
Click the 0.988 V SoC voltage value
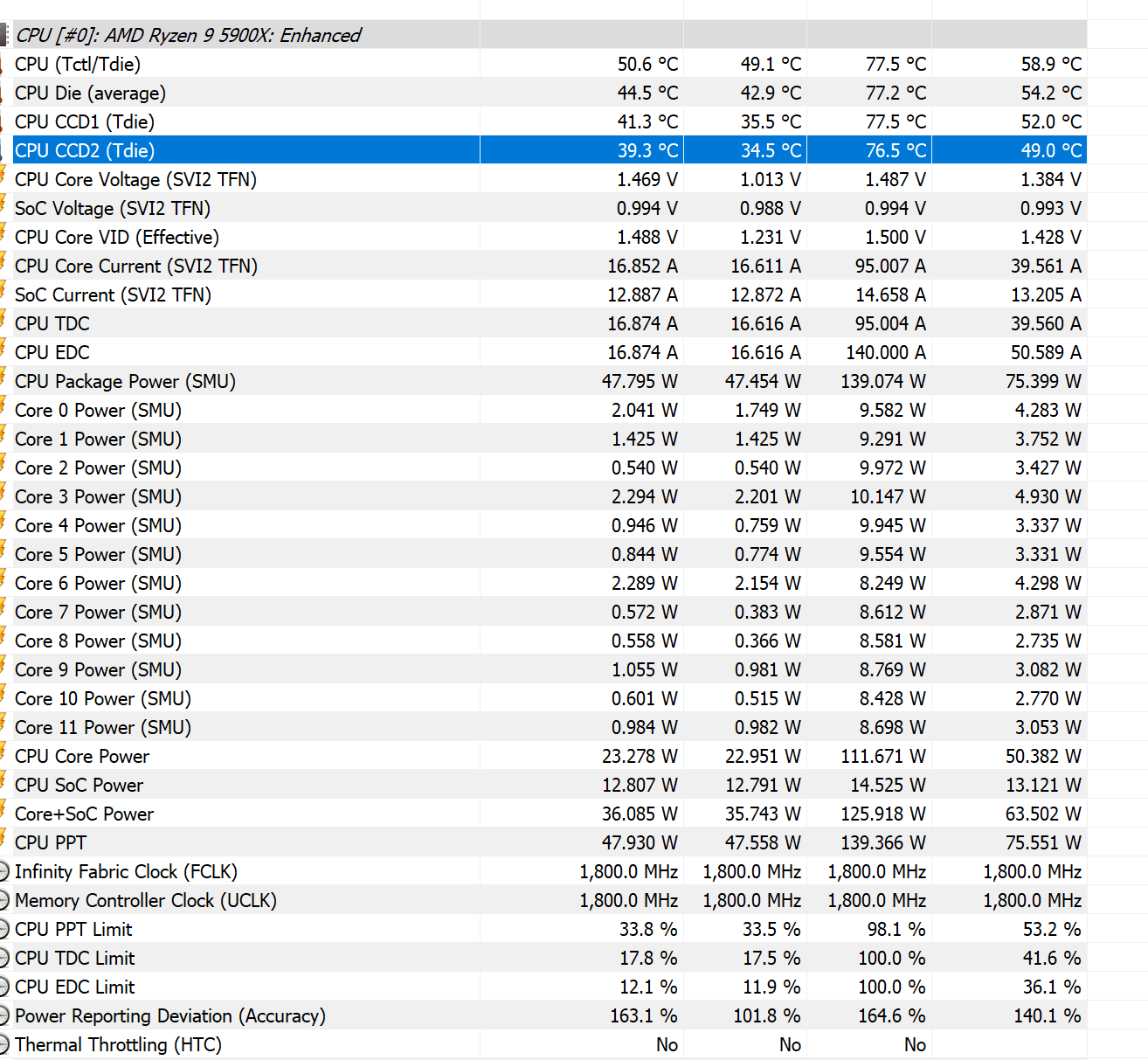[771, 208]
